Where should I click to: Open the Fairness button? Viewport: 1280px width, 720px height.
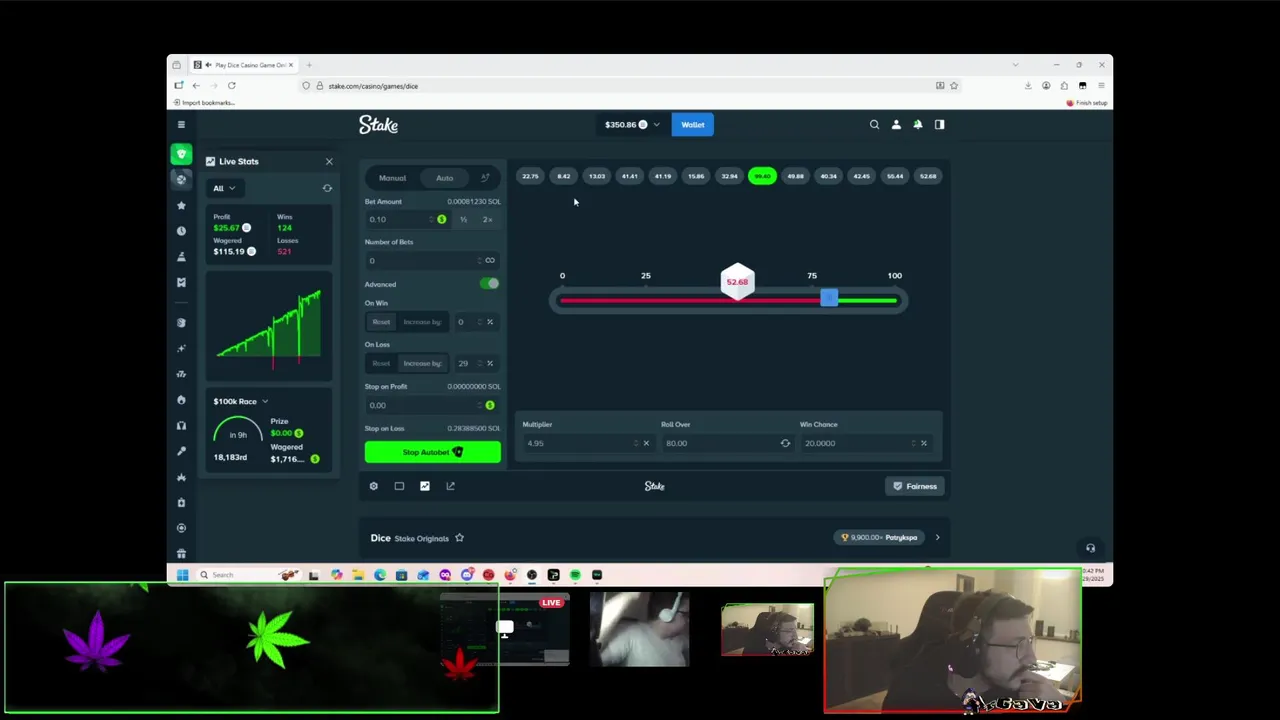tap(915, 486)
